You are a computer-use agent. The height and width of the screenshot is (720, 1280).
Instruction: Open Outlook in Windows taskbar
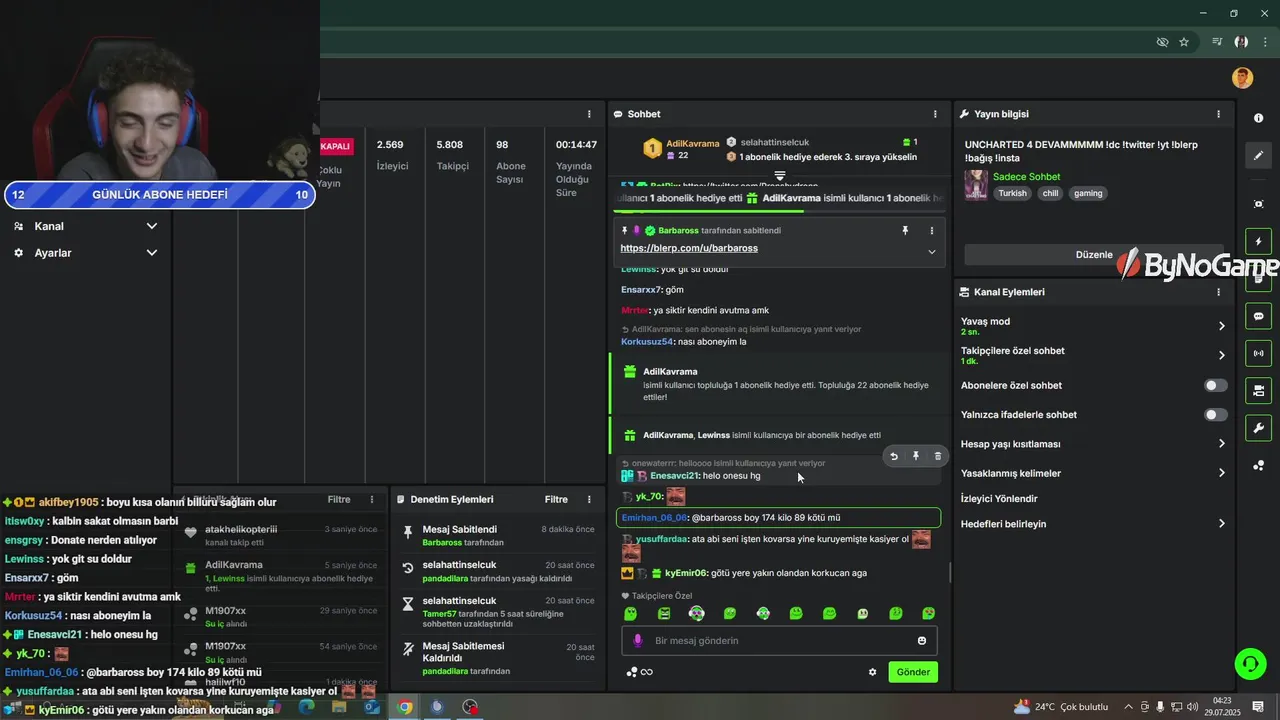[x=372, y=707]
